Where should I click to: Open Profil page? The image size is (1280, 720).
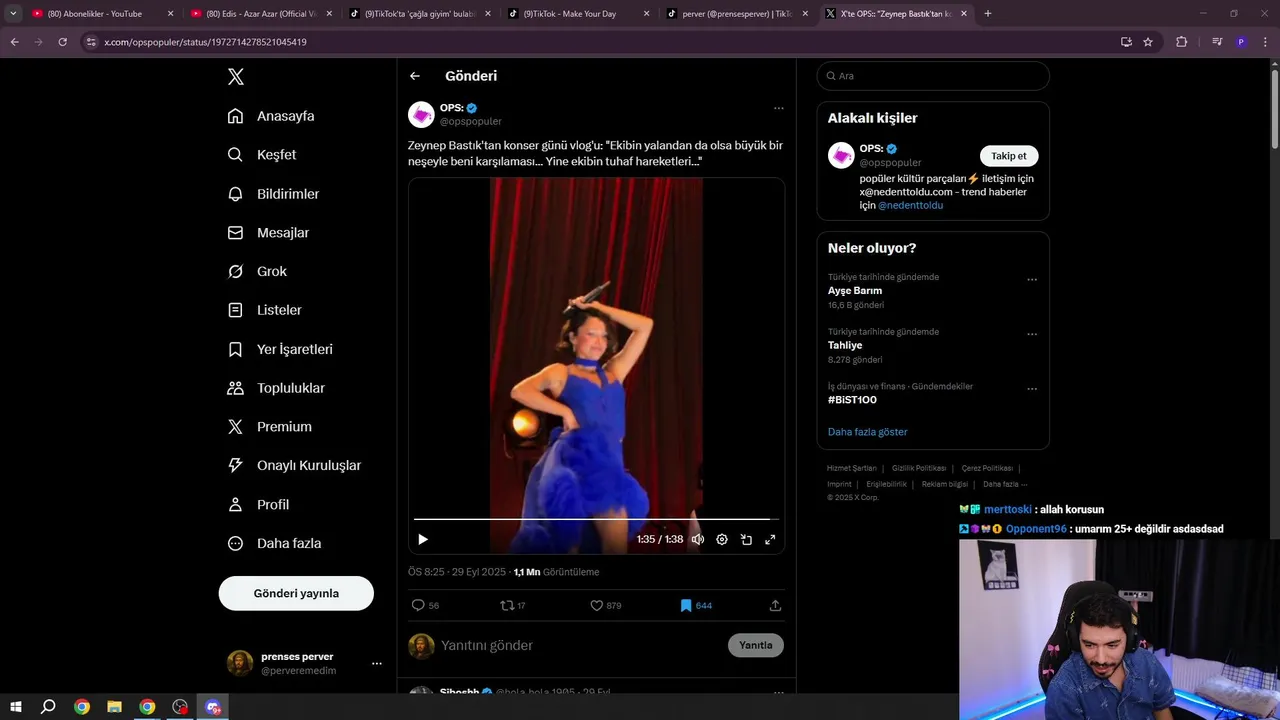[258, 504]
